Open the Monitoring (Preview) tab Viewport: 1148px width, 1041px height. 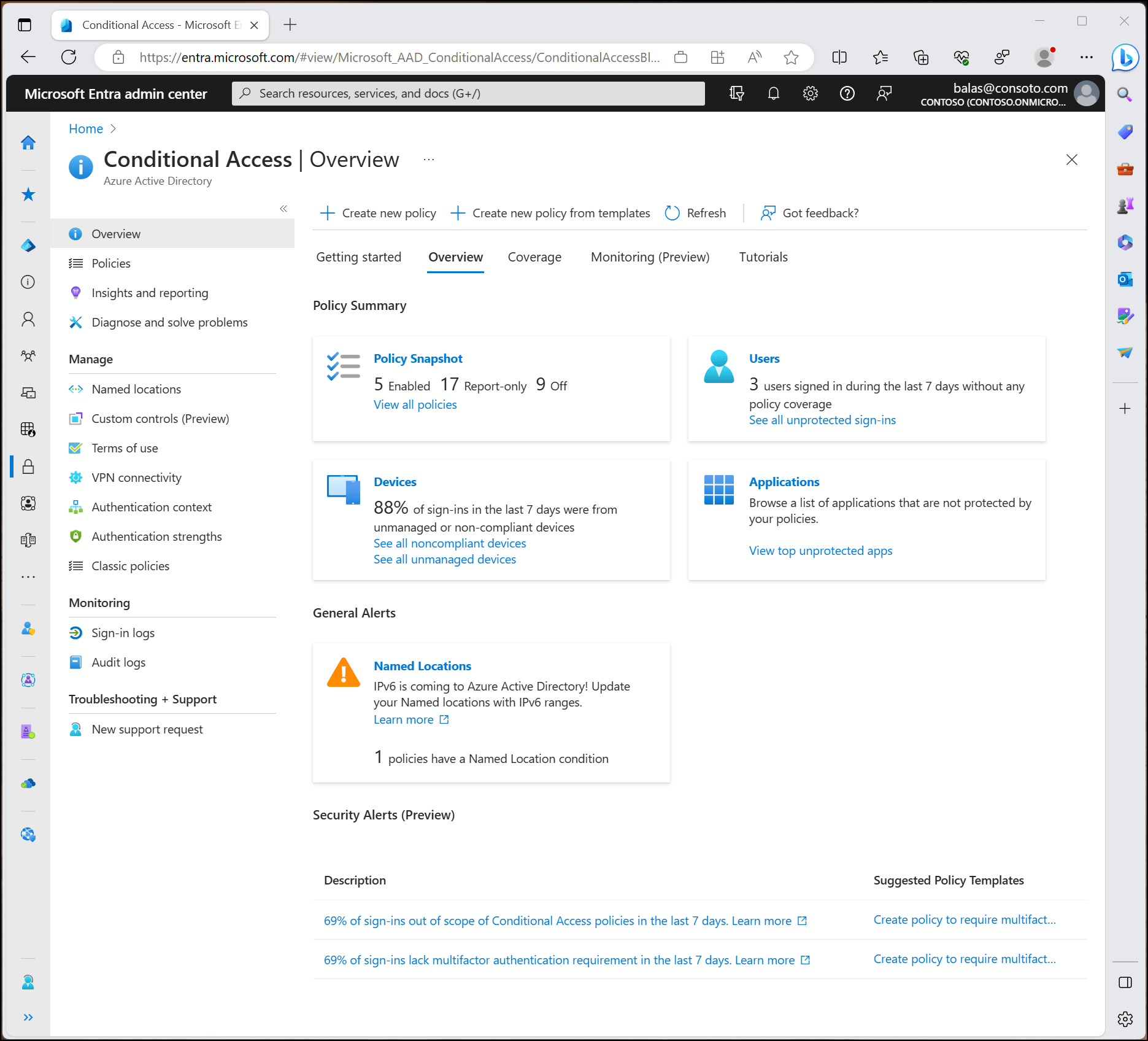(x=650, y=257)
